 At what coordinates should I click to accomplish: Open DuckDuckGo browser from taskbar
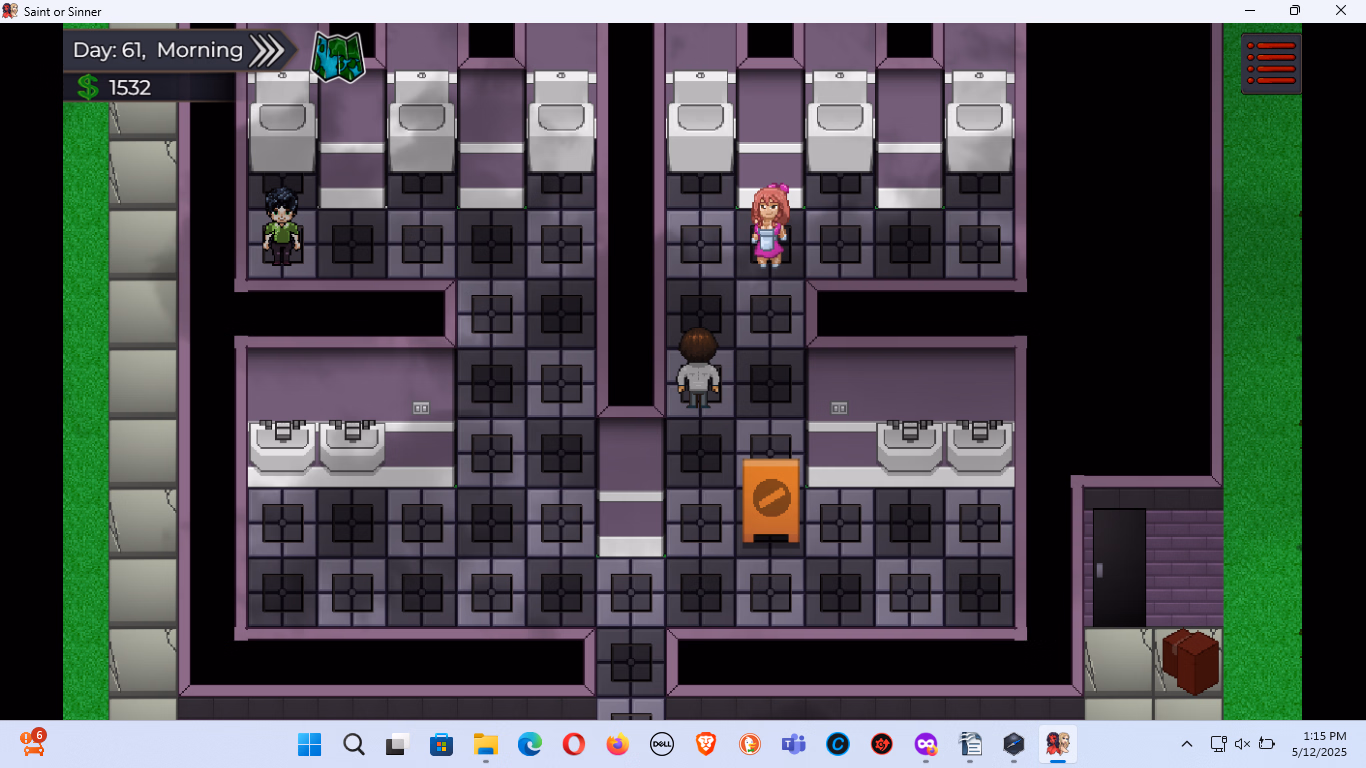point(749,744)
